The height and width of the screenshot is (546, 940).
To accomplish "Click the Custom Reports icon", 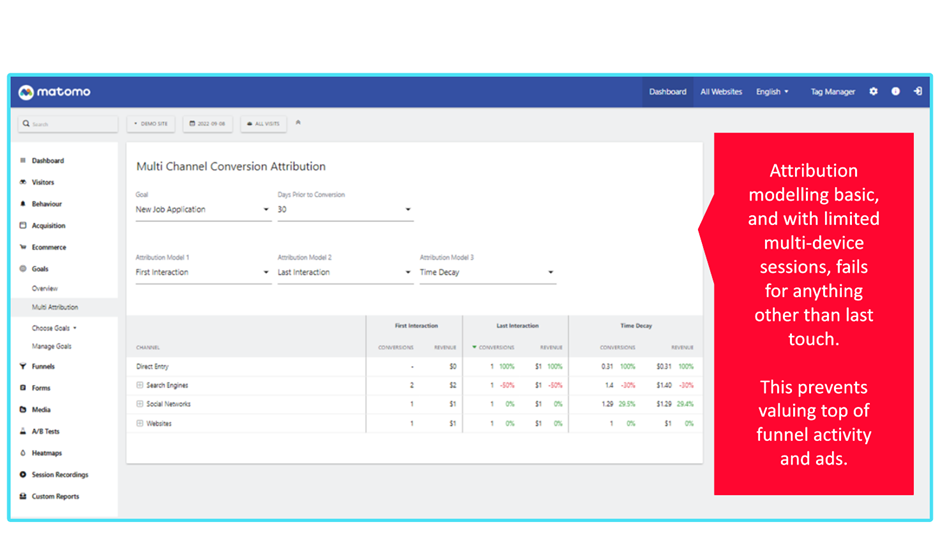I will [x=23, y=496].
